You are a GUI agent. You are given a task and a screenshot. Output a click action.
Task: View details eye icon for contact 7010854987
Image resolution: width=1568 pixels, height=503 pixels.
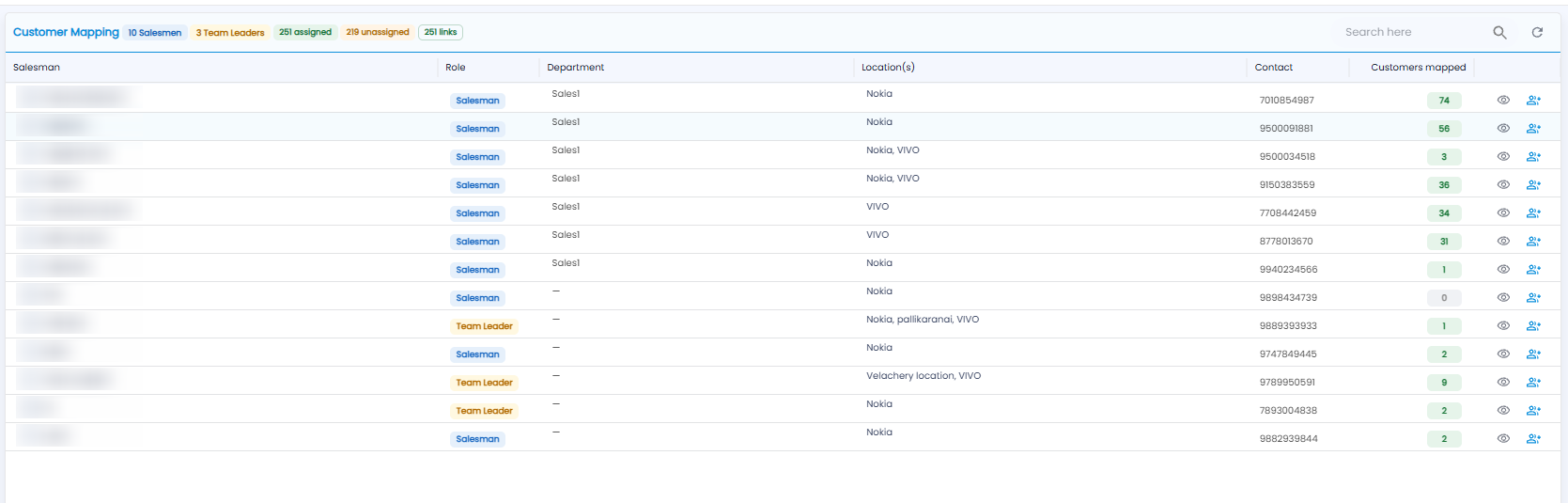click(x=1503, y=100)
